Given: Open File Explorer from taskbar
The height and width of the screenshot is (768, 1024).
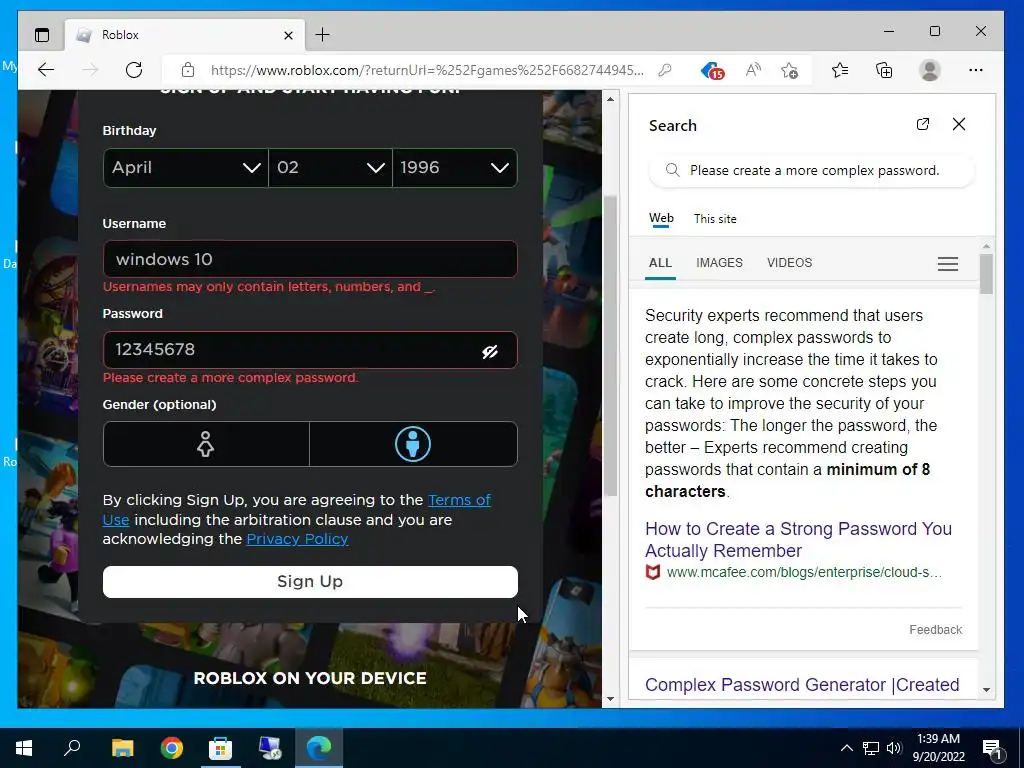Looking at the screenshot, I should pos(122,748).
